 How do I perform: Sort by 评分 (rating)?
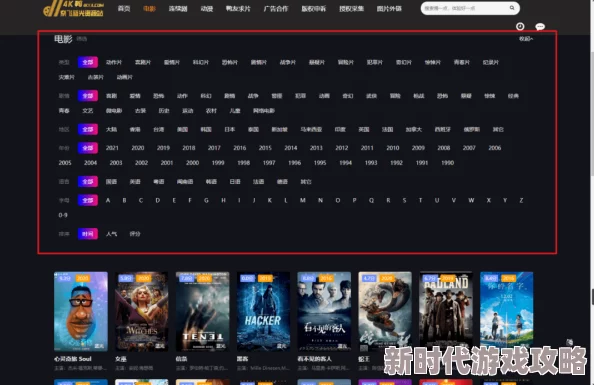[135, 234]
